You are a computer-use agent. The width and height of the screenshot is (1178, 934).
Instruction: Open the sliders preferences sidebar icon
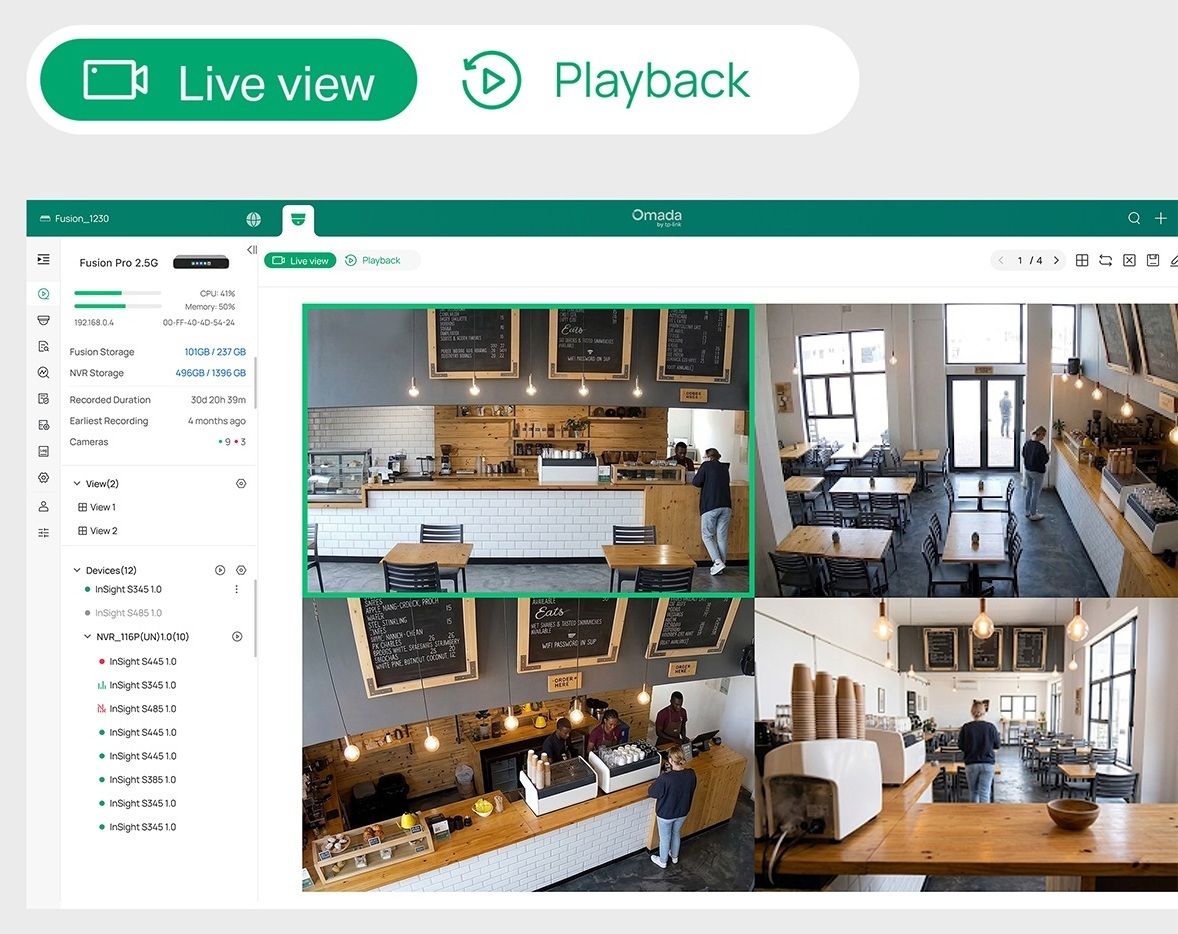coord(44,533)
